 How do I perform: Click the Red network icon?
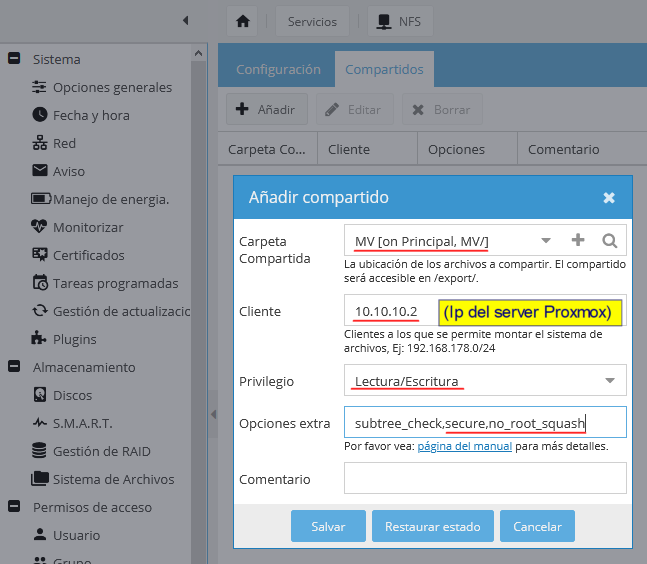coord(40,142)
